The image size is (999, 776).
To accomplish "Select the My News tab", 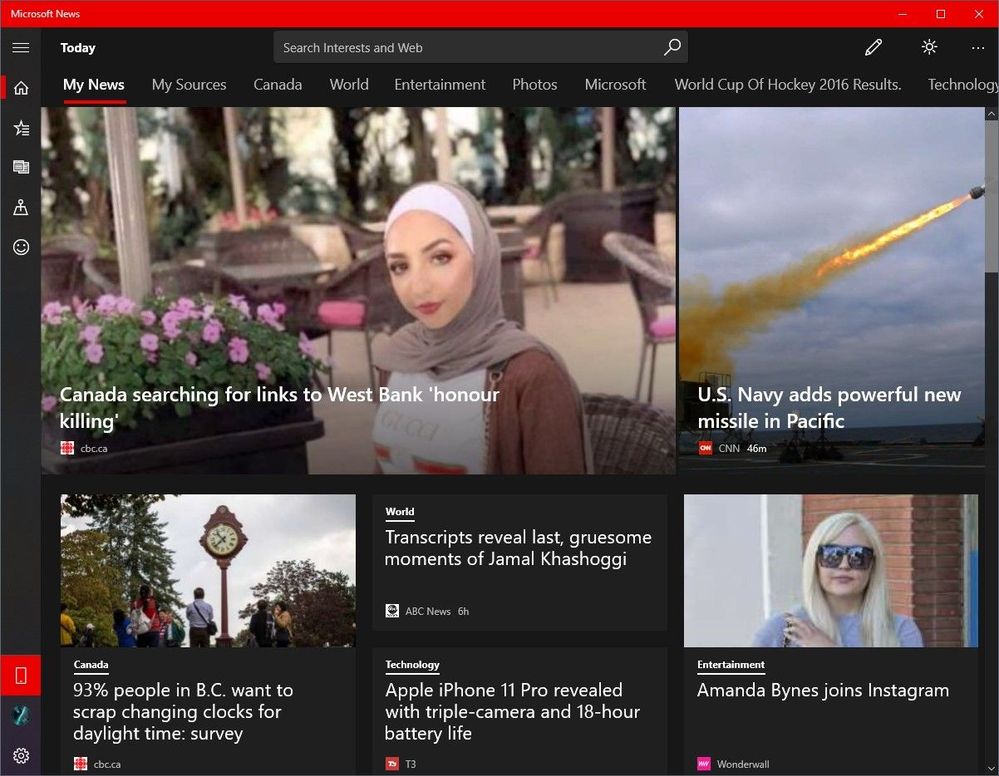I will (94, 85).
